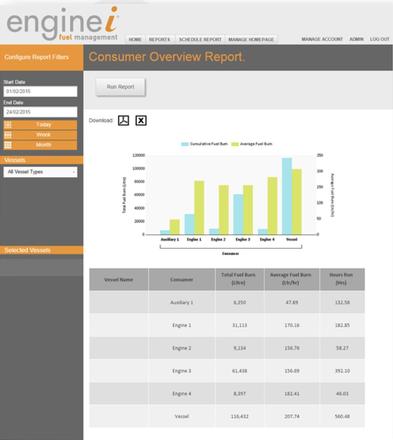This screenshot has width=393, height=440.
Task: Click the Start Date input field
Action: (40, 91)
